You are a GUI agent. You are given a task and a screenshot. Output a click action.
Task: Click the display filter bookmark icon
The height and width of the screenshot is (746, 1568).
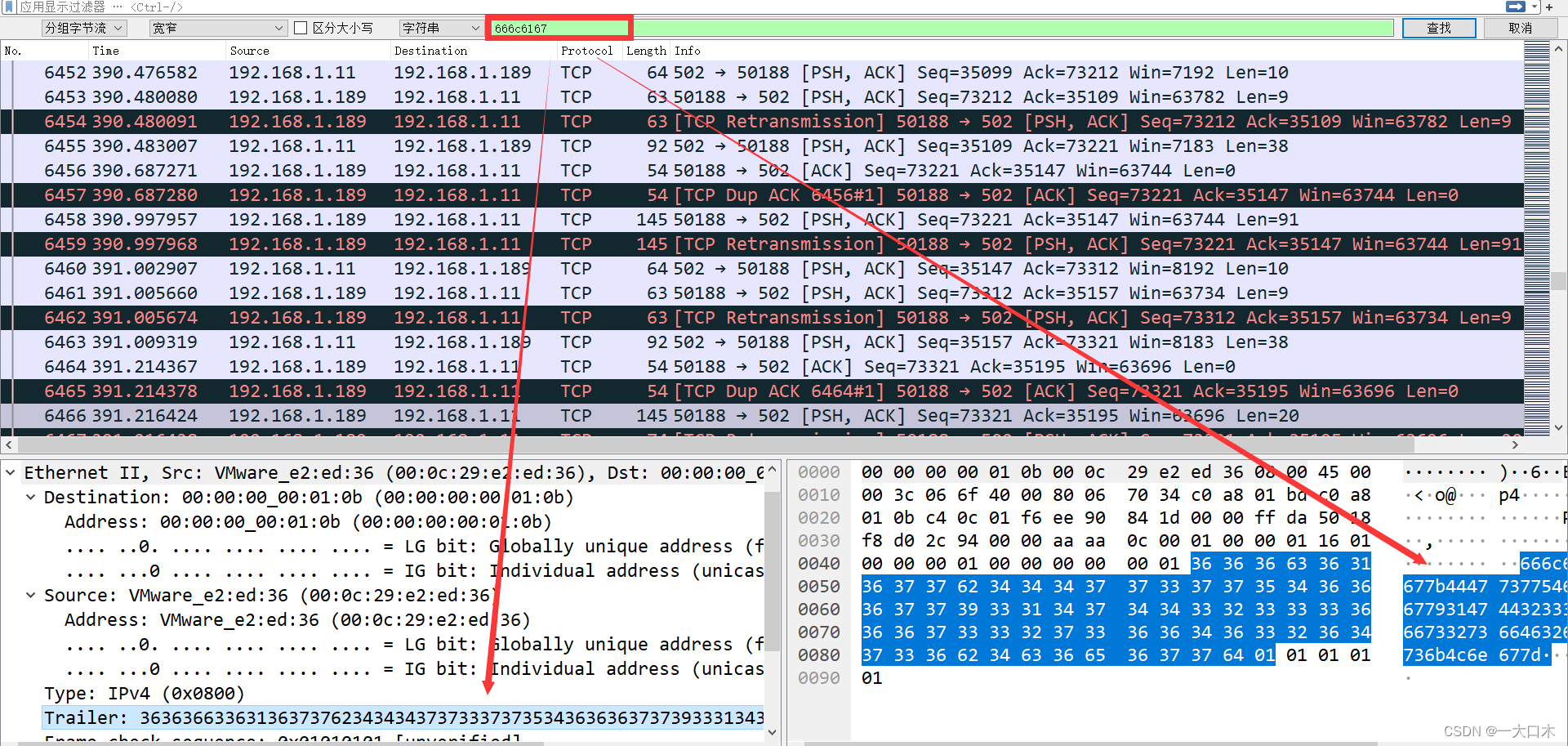click(9, 7)
